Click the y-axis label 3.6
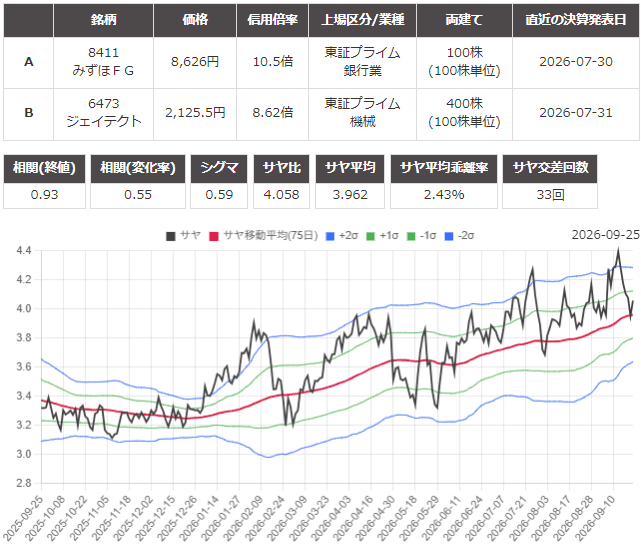Viewport: 641px width, 554px height. (x=23, y=367)
